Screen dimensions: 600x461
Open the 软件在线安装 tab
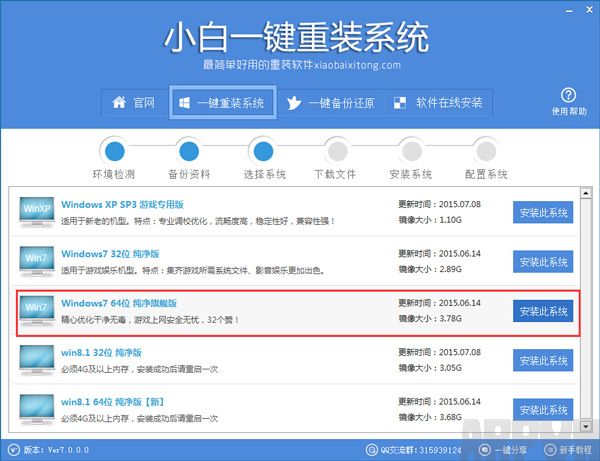[439, 102]
